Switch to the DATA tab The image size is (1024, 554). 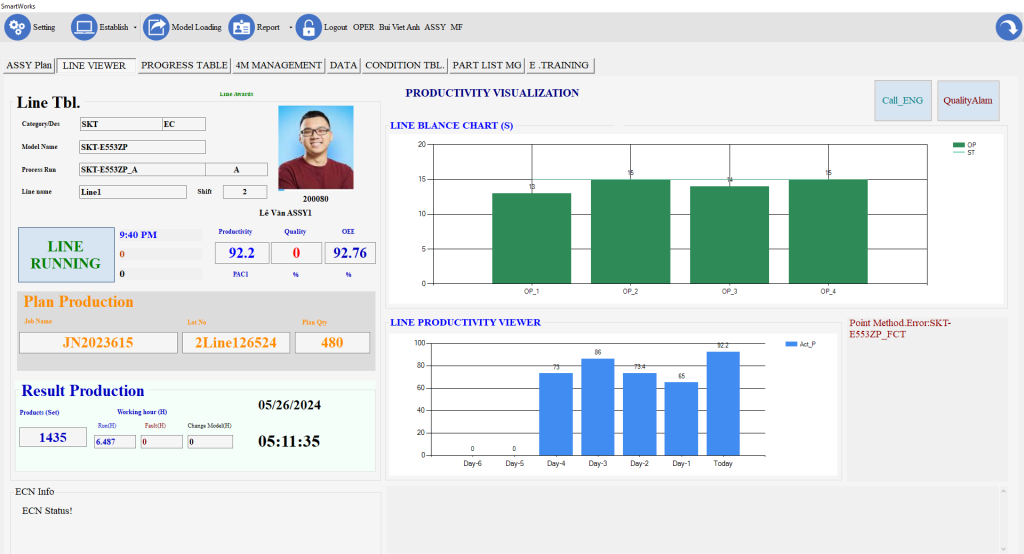(x=343, y=65)
